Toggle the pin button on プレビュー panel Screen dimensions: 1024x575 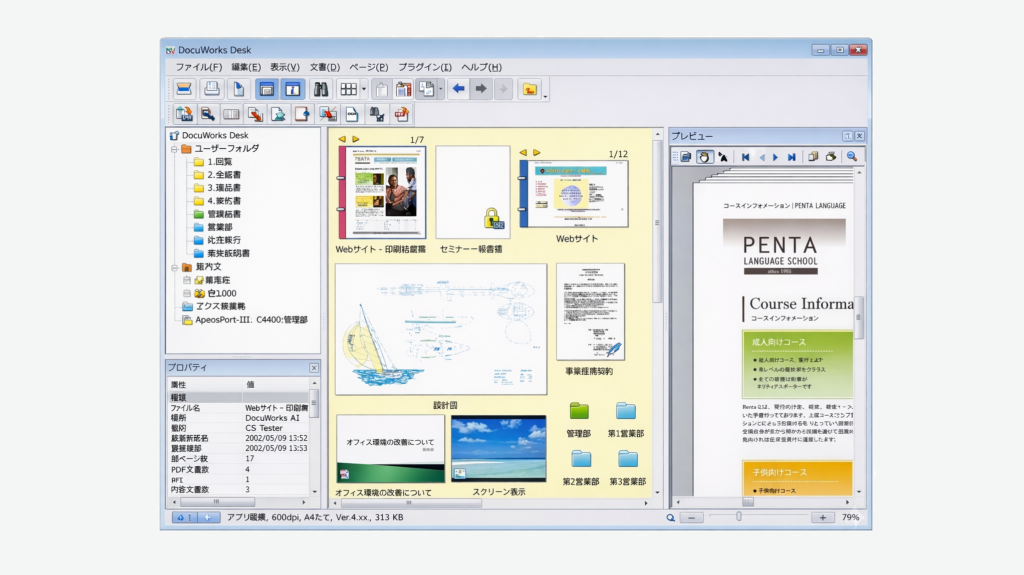(847, 135)
